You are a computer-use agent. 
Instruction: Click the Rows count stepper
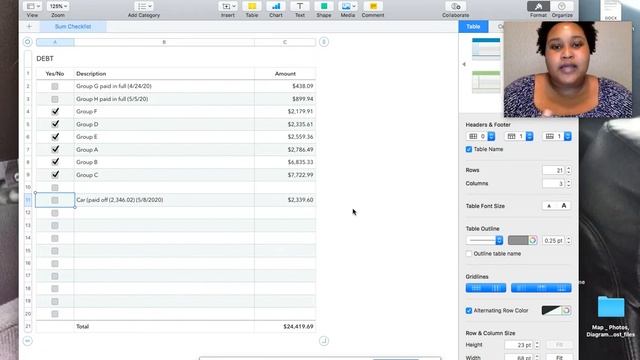pos(569,170)
